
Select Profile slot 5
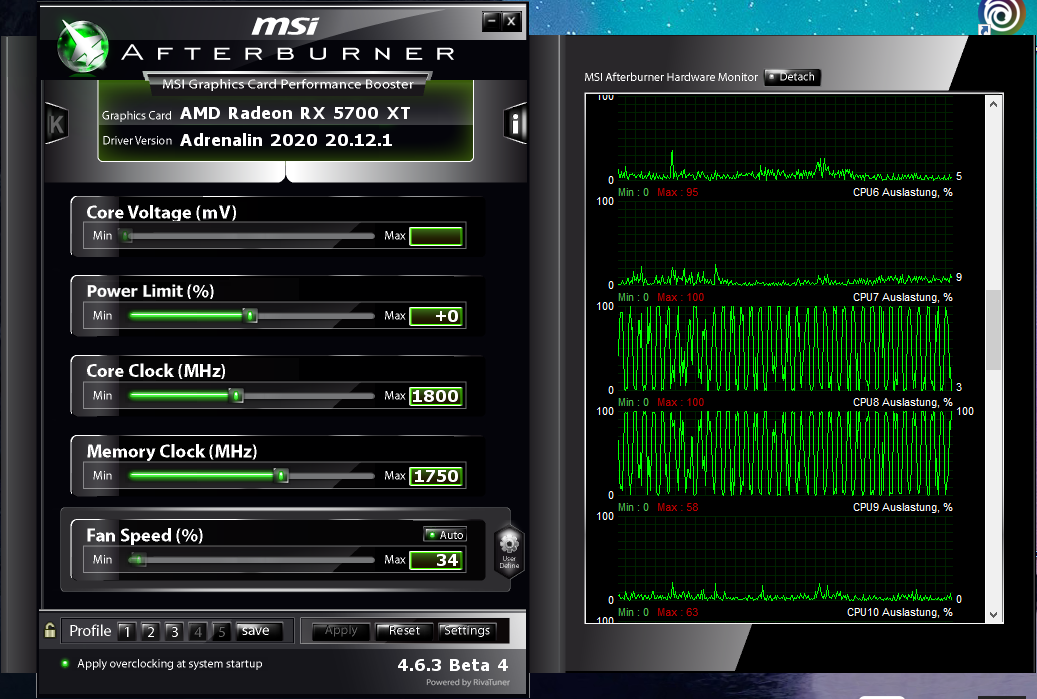(222, 632)
